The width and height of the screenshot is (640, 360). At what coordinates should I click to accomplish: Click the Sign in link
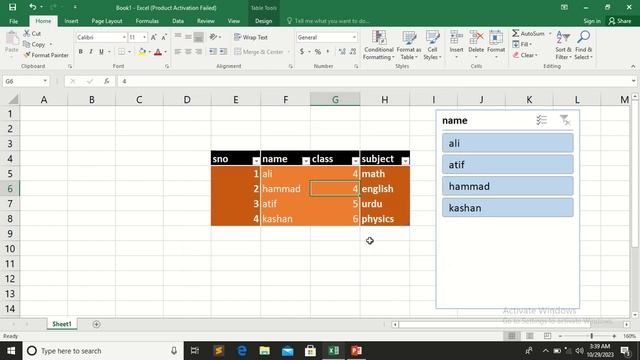(592, 21)
